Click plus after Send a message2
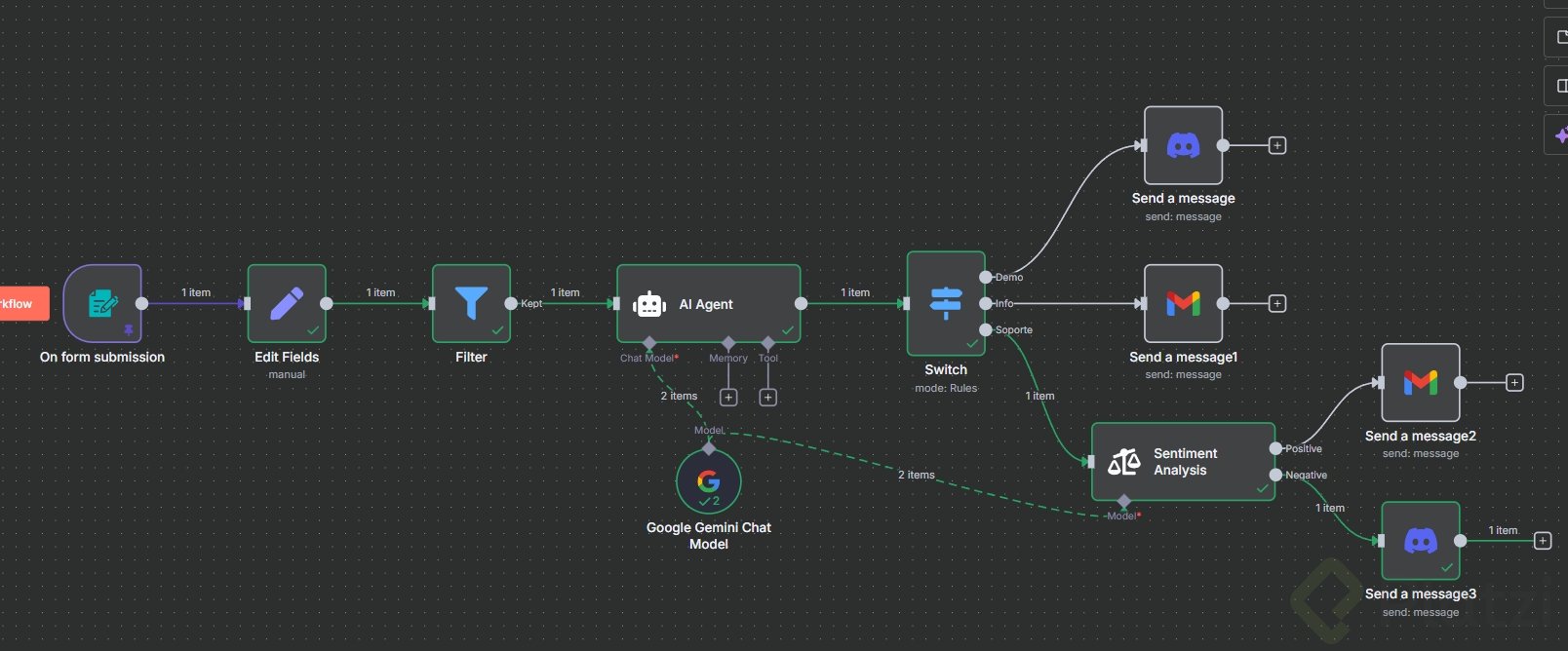The height and width of the screenshot is (651, 1568). coord(1514,383)
